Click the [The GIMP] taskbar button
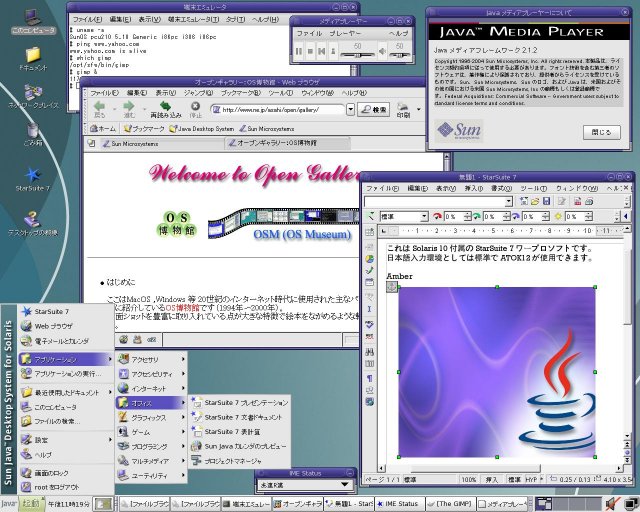The height and width of the screenshot is (512, 640). 449,504
